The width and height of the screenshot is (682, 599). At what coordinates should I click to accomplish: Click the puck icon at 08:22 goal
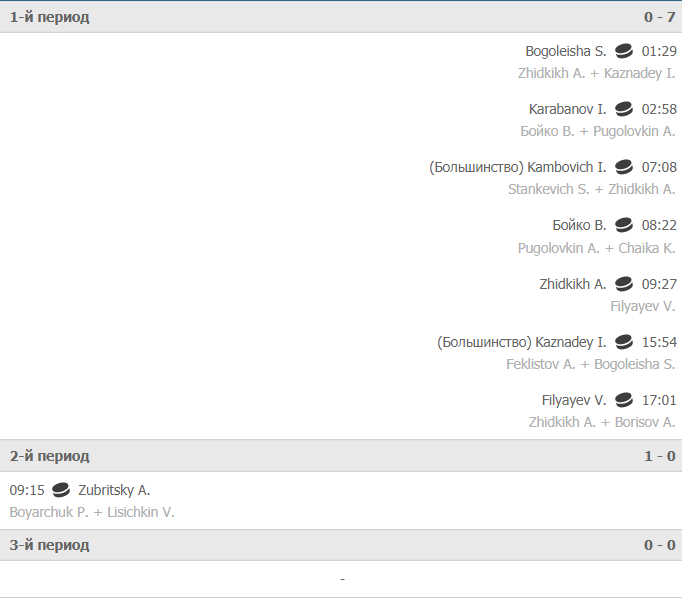tap(624, 225)
